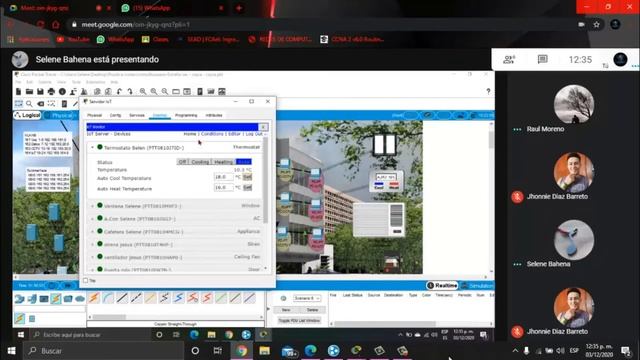Screen dimensions: 640x360
Task: Open Config tab in Servidor IoT window
Action: point(116,116)
